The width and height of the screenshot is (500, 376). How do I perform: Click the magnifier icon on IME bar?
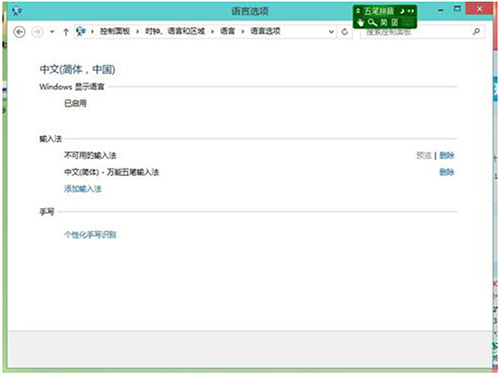[372, 23]
